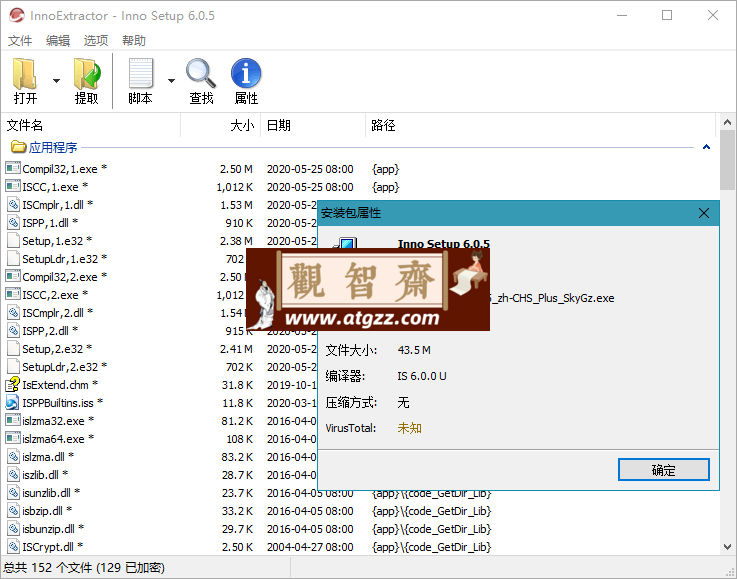Click the IS 6.0.0 U compiler value
Viewport: 737px width, 579px height.
coord(422,376)
